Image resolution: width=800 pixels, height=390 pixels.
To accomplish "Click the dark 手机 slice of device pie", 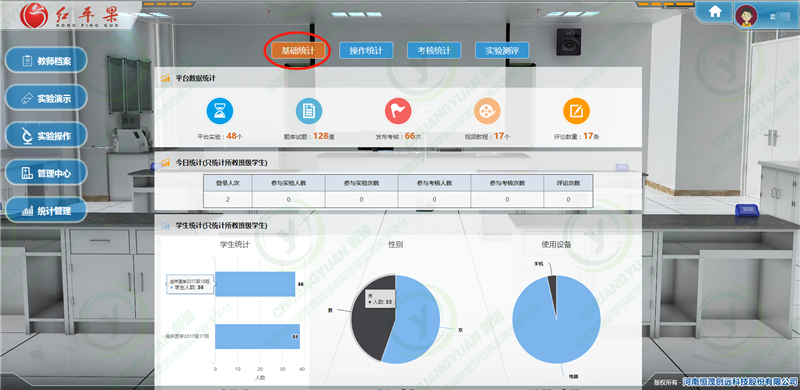I will point(552,286).
